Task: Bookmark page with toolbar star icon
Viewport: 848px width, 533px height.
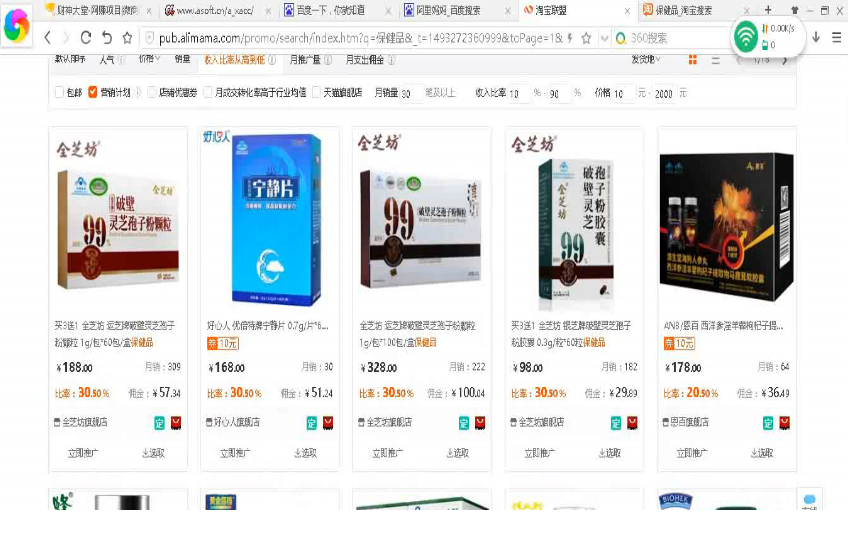Action: click(127, 37)
